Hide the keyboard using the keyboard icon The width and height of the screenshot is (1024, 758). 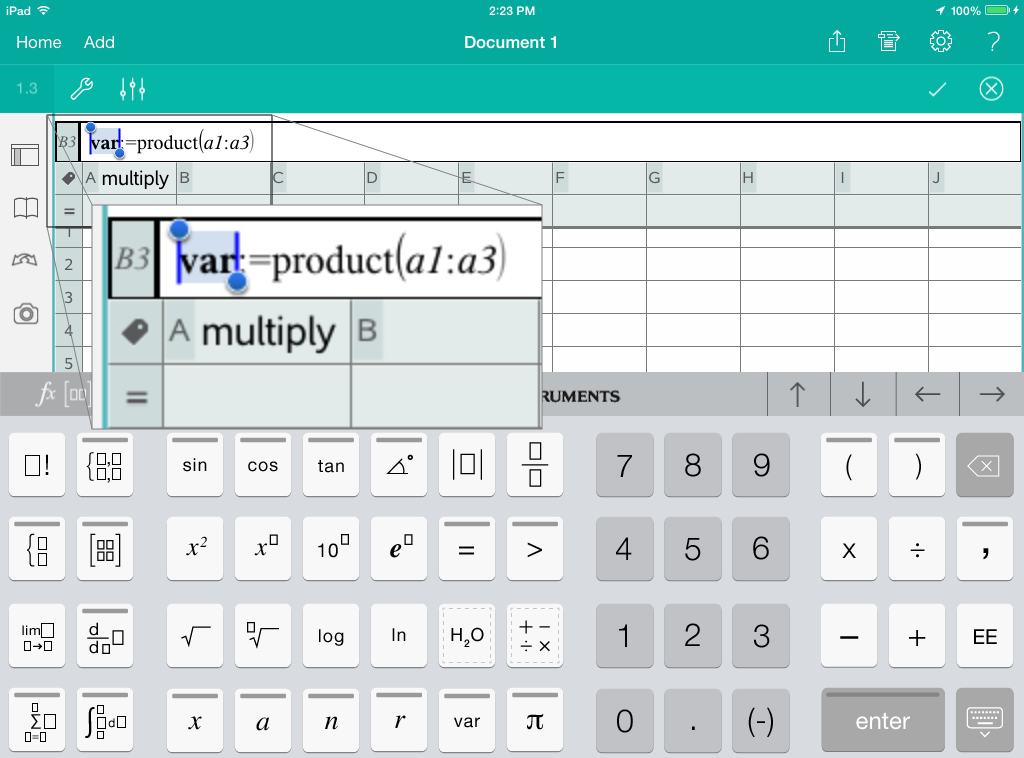click(984, 721)
